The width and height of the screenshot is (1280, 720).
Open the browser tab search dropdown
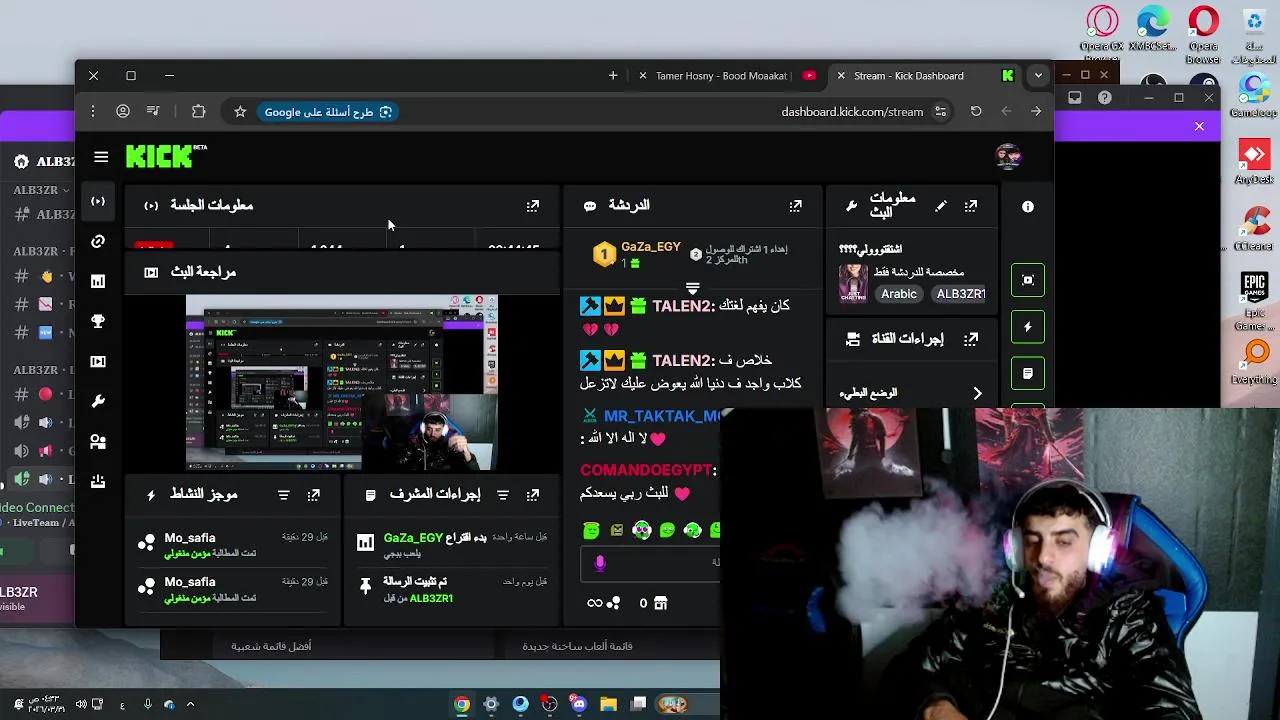[x=1038, y=76]
